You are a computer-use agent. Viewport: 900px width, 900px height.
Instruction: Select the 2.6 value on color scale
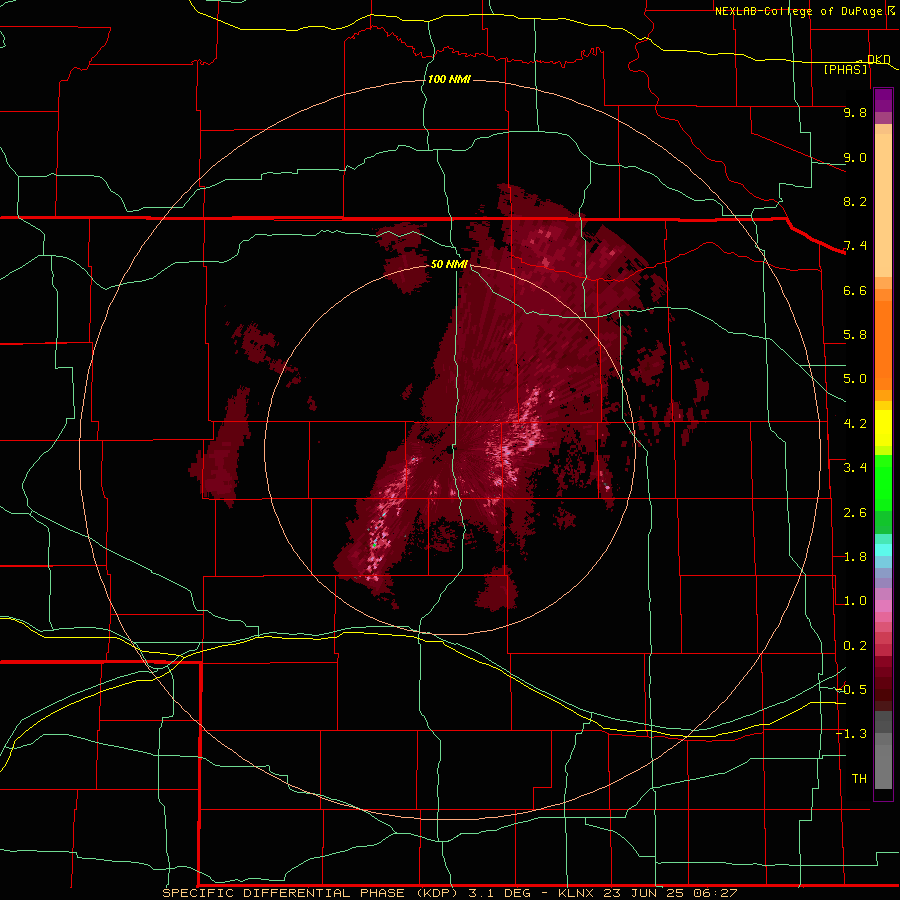pos(855,513)
